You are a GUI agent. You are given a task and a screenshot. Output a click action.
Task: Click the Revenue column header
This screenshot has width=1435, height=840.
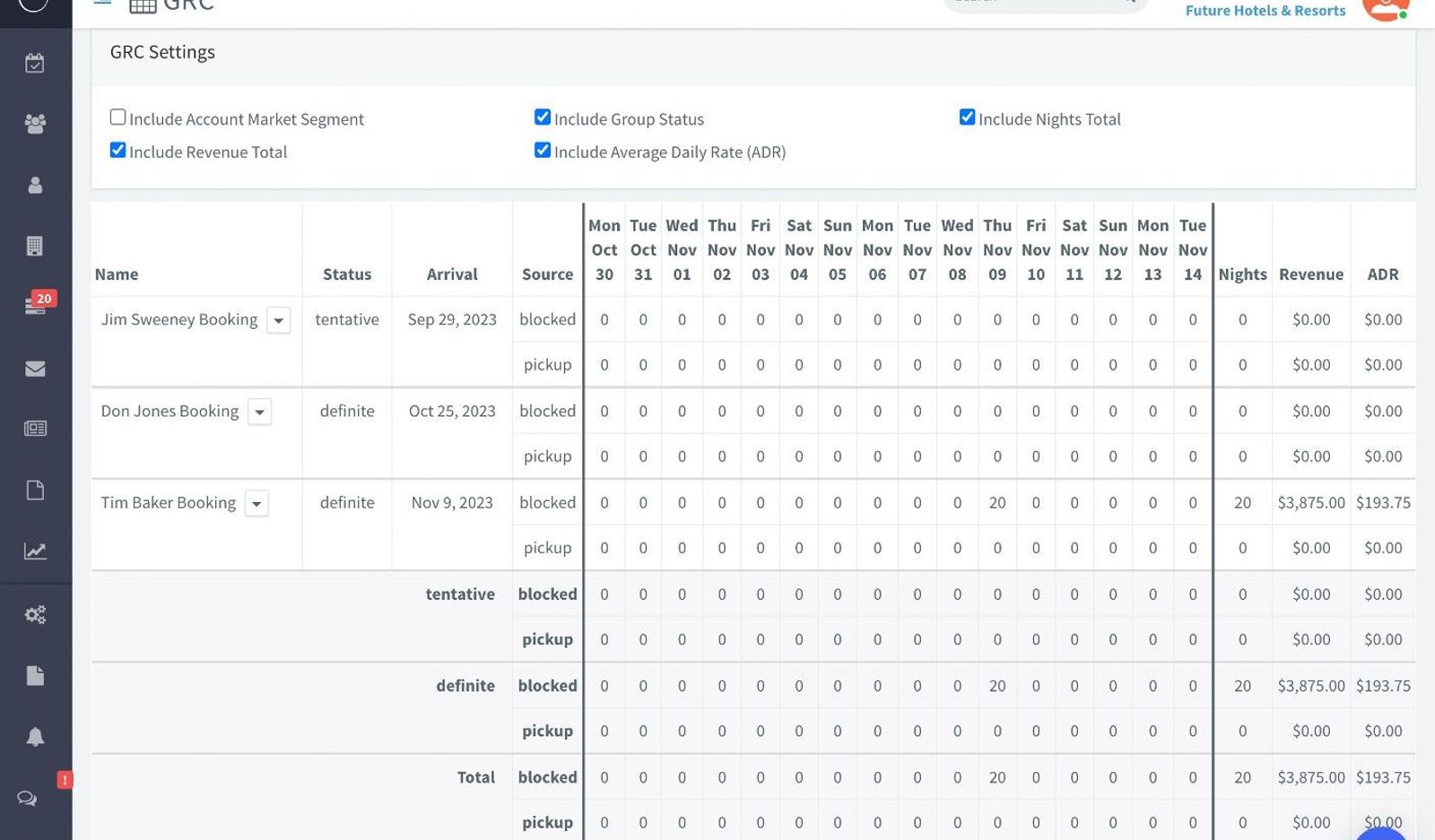(x=1311, y=274)
